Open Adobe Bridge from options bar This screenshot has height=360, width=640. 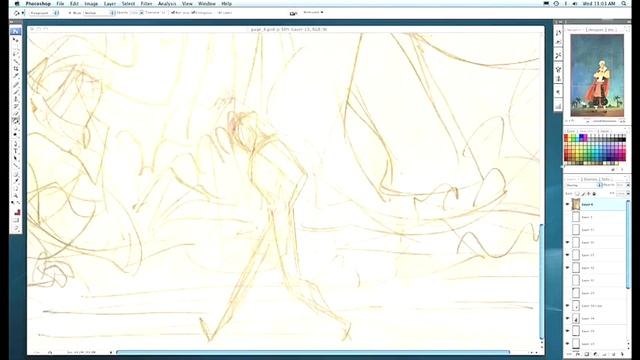coord(293,13)
